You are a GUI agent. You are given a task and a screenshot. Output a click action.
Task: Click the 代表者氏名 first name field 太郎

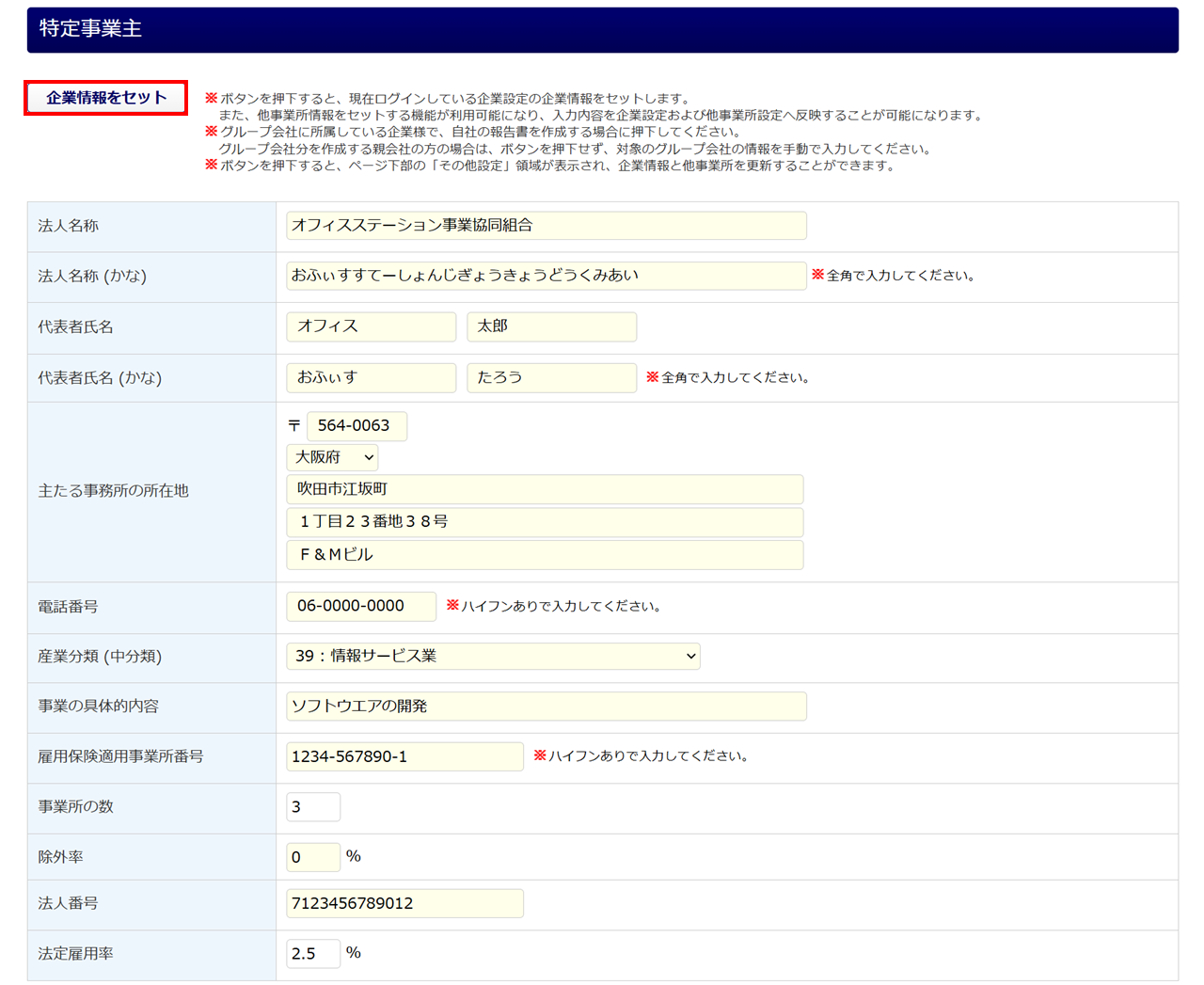pos(551,326)
